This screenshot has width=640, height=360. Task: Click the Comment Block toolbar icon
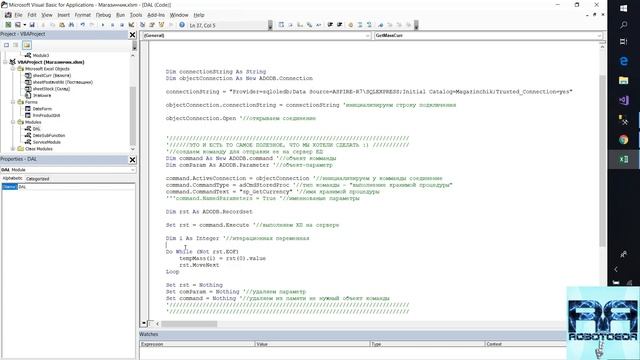[360, 25]
